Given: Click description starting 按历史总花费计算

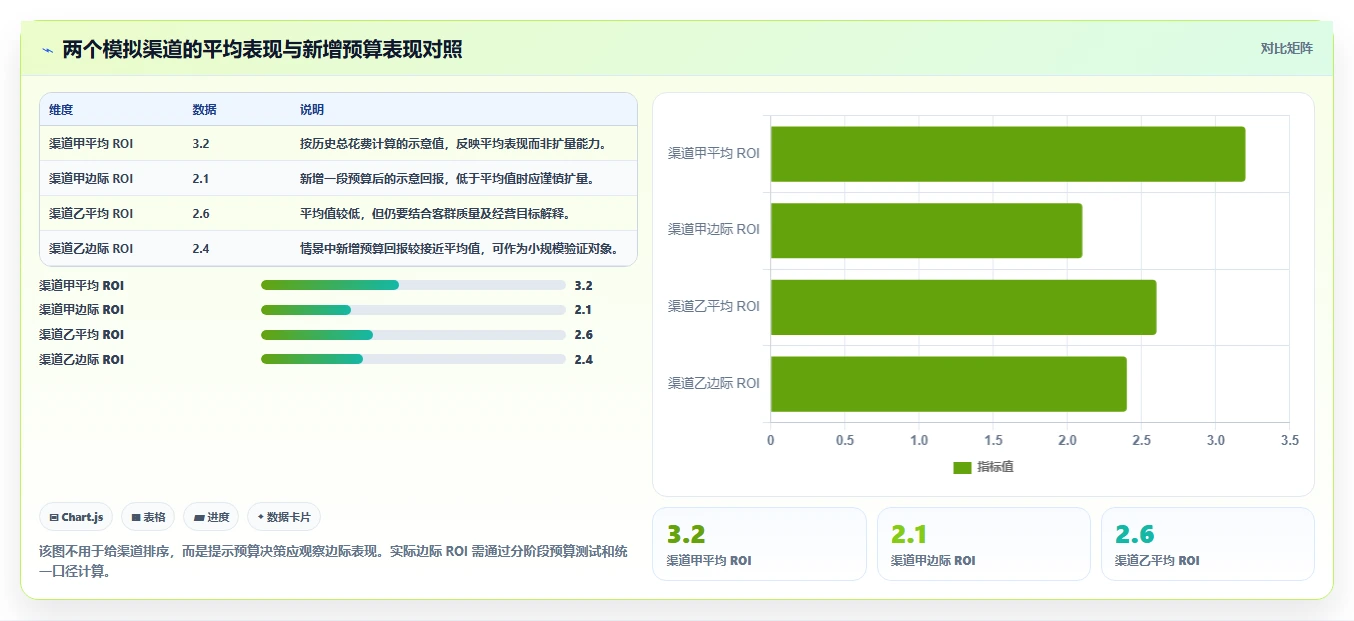Looking at the screenshot, I should pyautogui.click(x=453, y=144).
